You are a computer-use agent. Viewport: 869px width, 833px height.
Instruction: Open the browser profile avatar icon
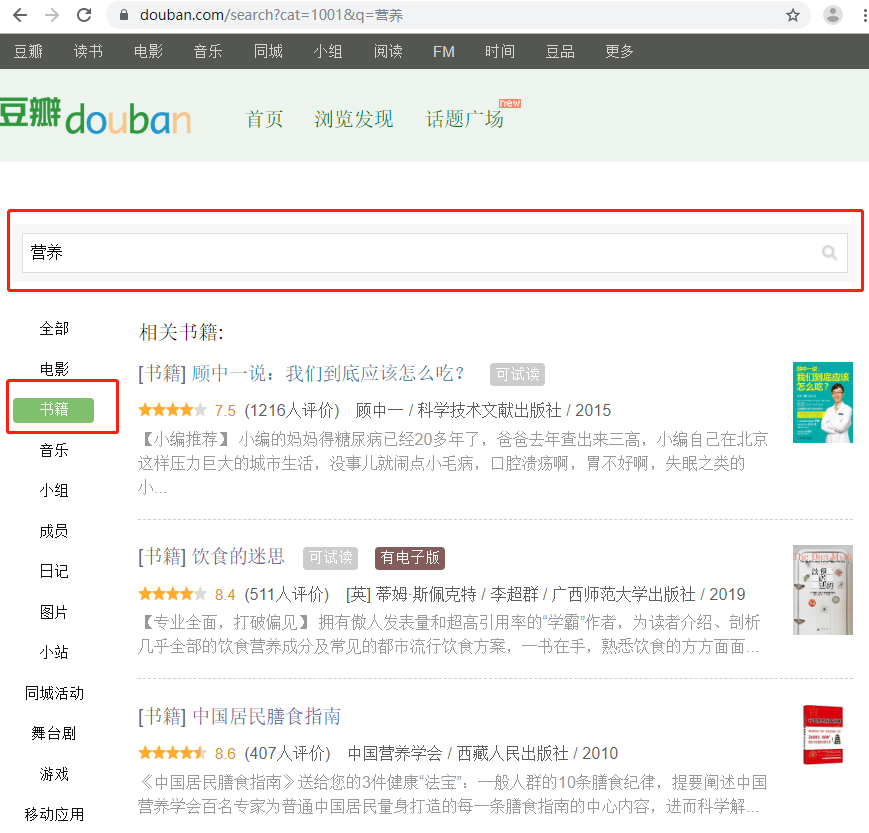tap(832, 15)
